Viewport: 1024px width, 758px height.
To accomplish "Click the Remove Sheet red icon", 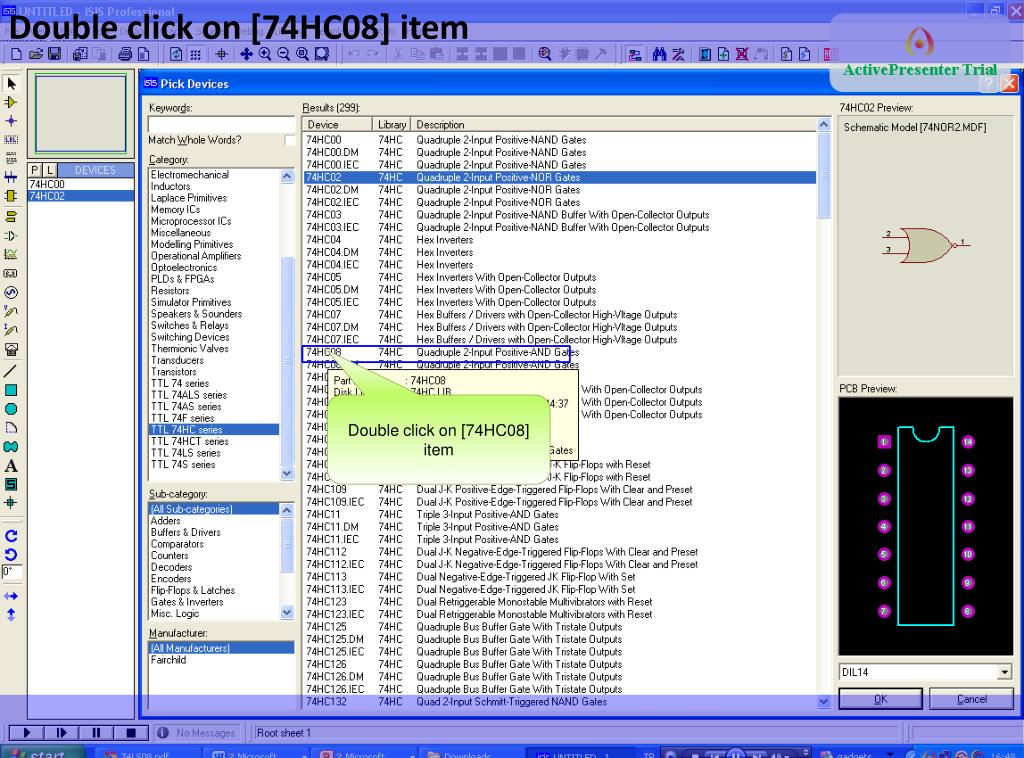I will (742, 54).
